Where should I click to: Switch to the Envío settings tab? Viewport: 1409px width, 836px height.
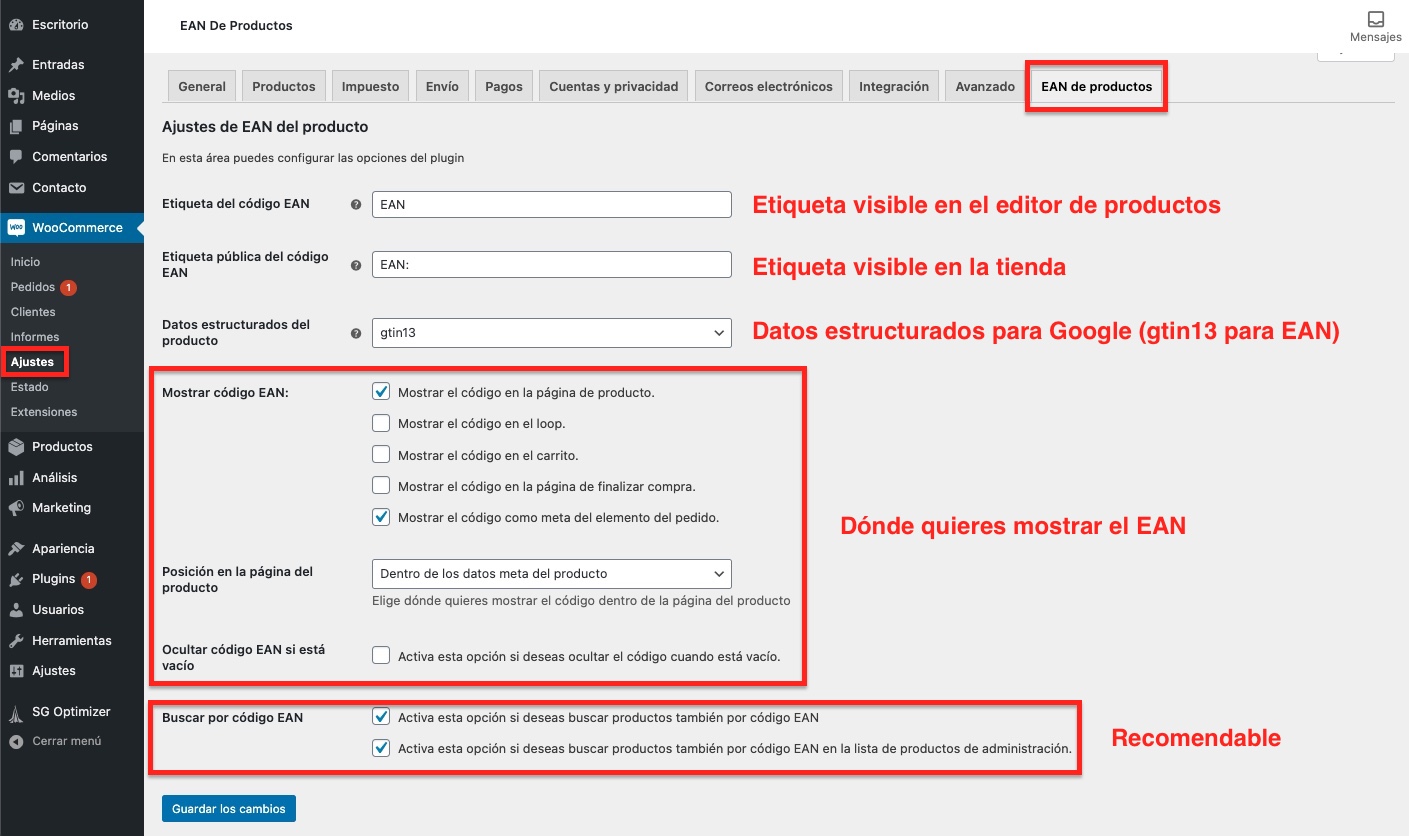(442, 87)
